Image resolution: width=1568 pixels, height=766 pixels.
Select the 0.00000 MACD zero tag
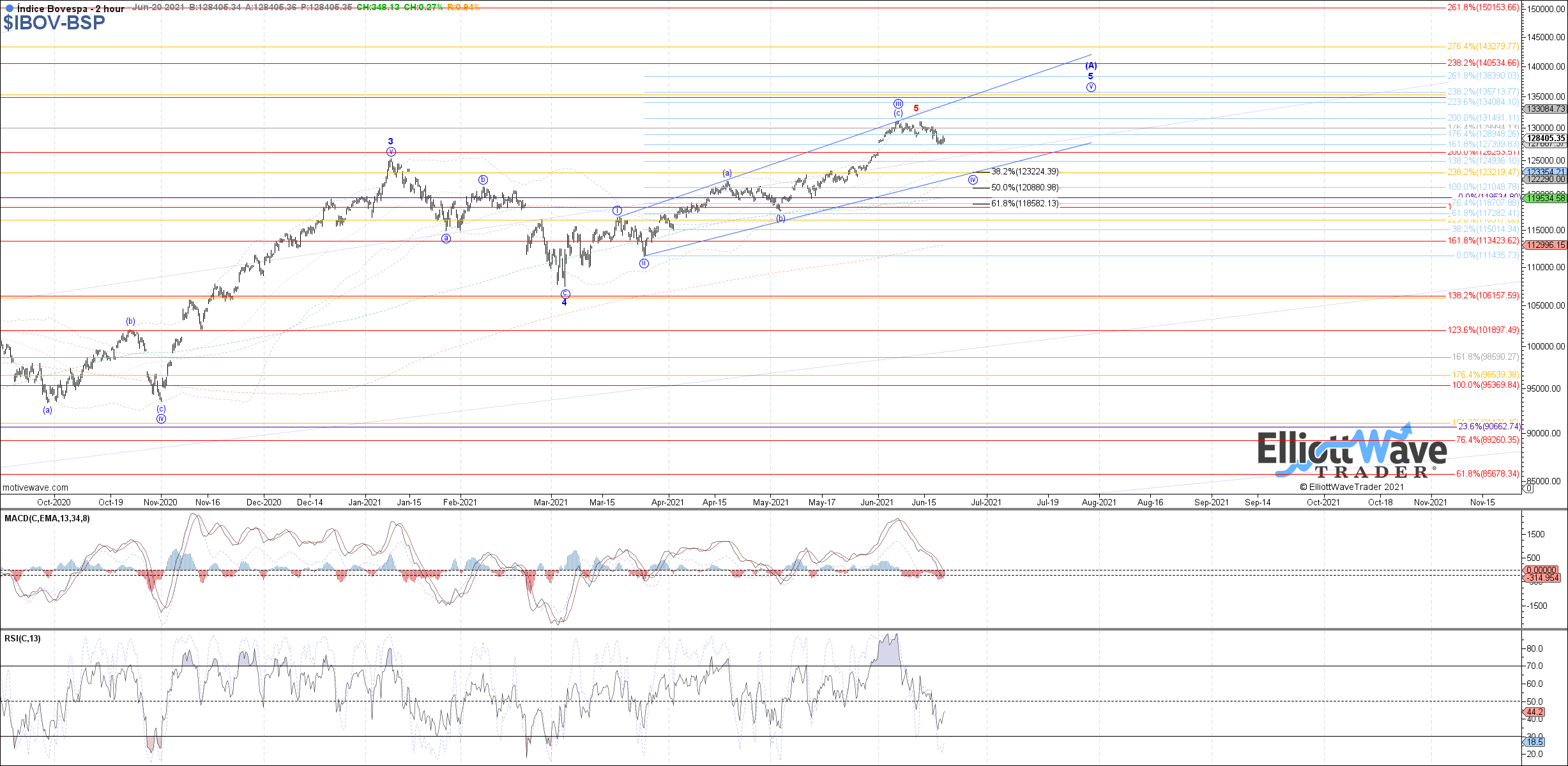click(x=1541, y=571)
